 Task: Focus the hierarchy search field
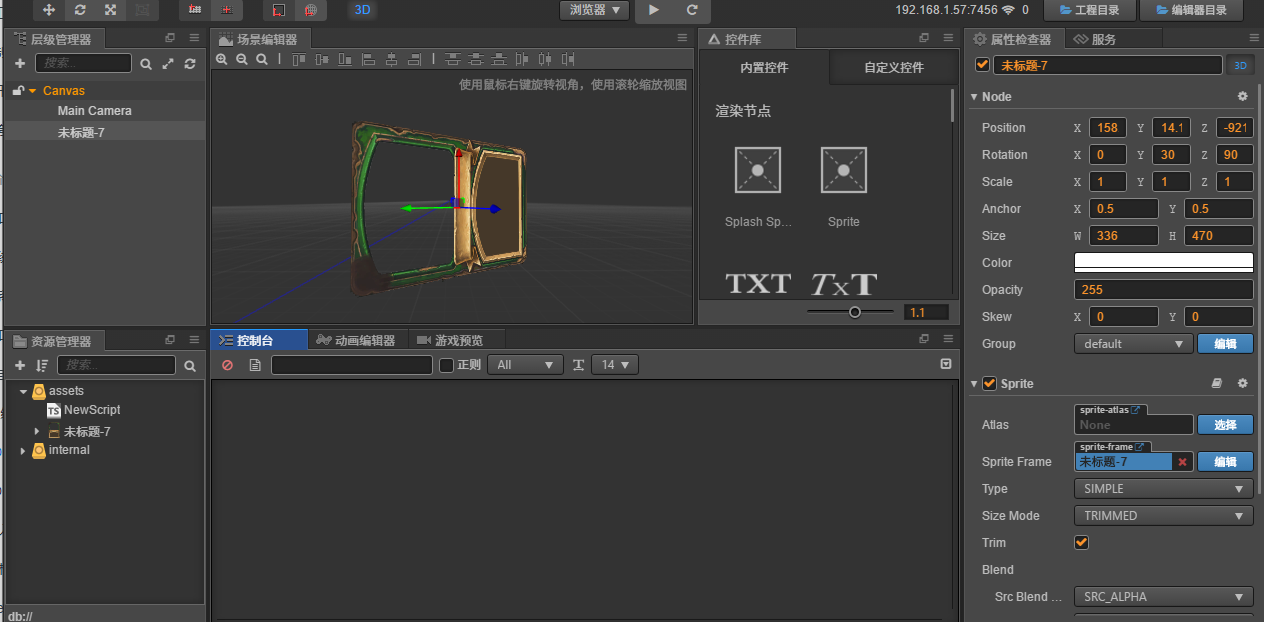tap(83, 63)
